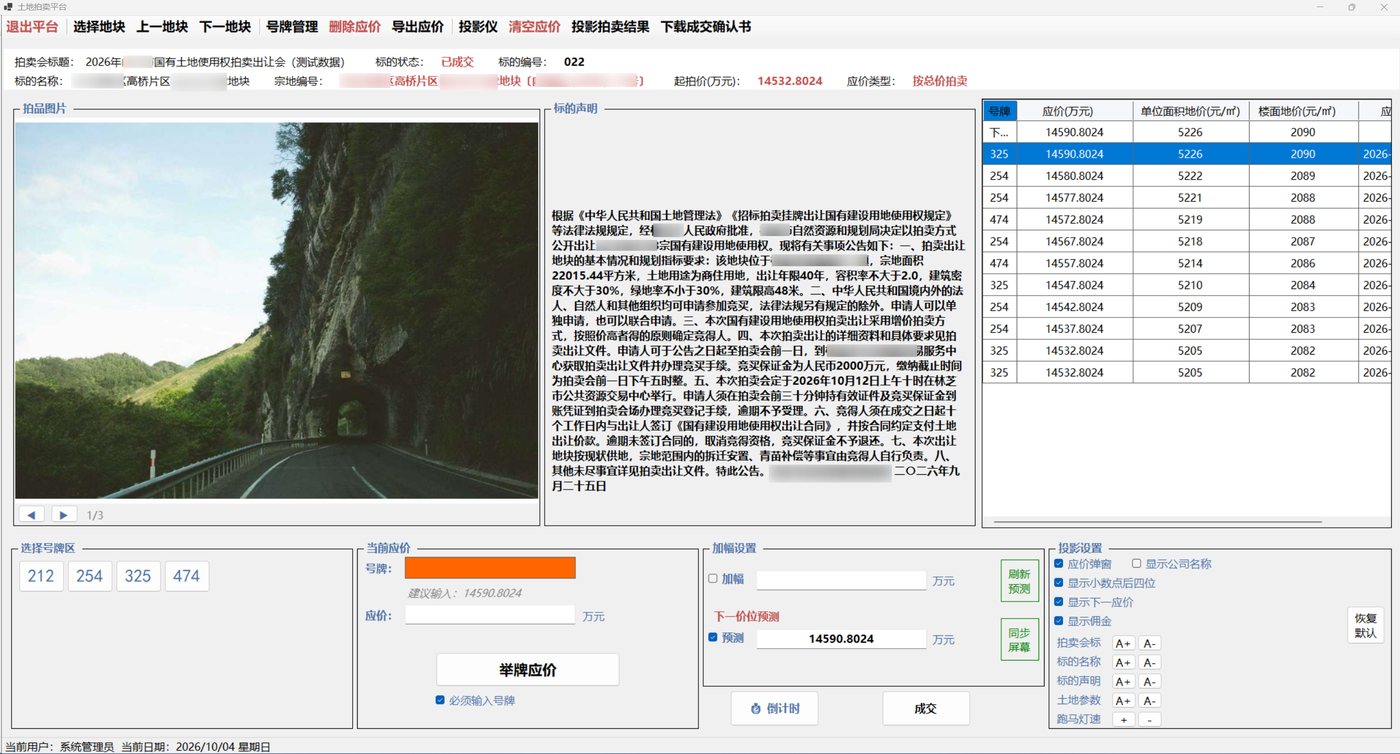The width and height of the screenshot is (1400, 754).
Task: Go to 下一地块 in the menu
Action: (x=225, y=27)
